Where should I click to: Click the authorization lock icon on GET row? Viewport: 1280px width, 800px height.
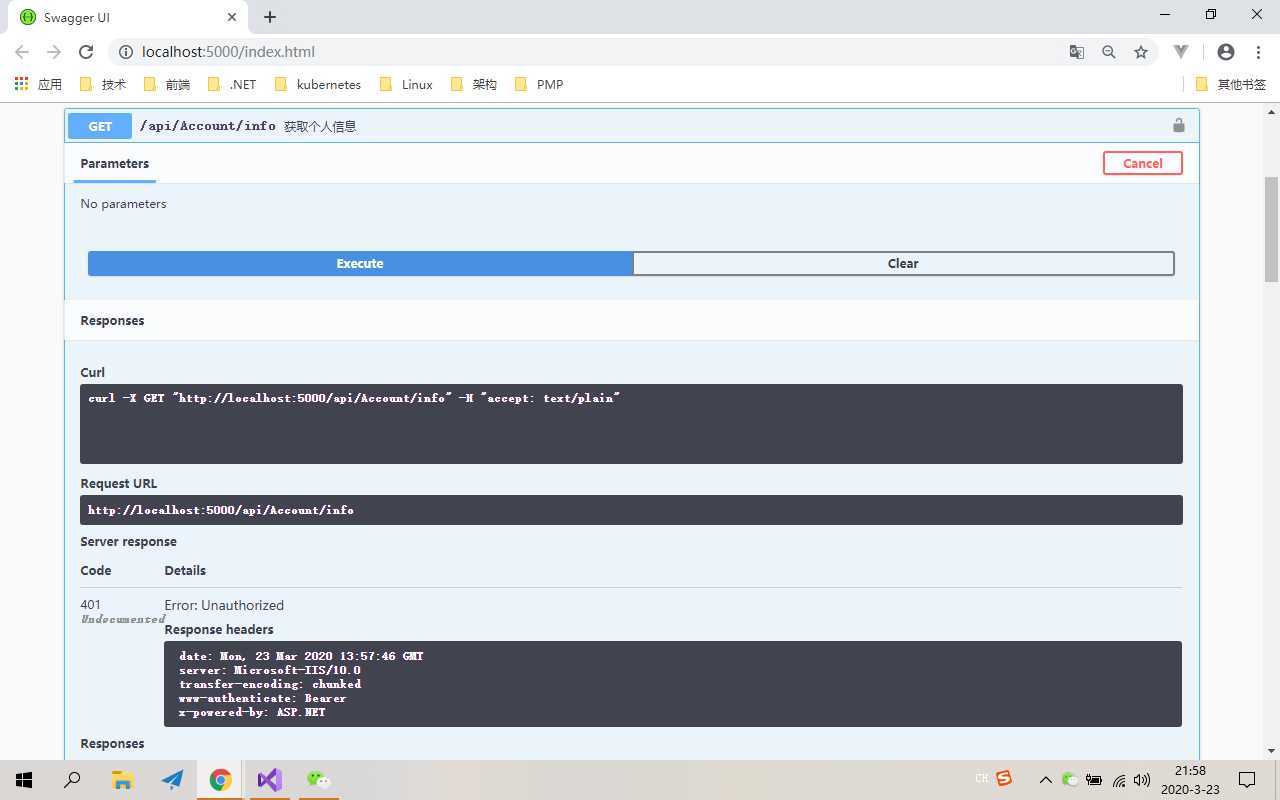(1178, 125)
